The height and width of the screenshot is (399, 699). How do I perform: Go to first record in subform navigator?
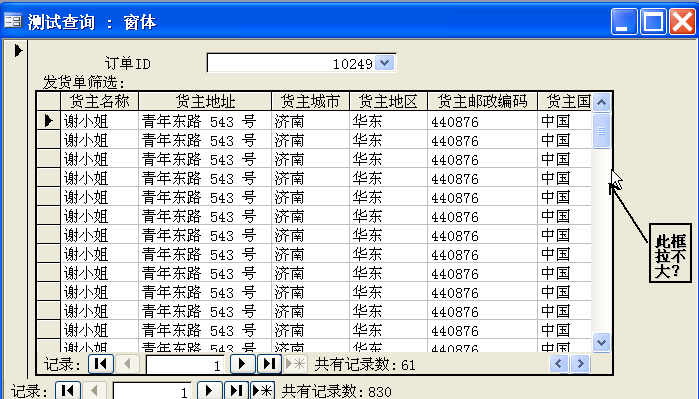(x=101, y=364)
